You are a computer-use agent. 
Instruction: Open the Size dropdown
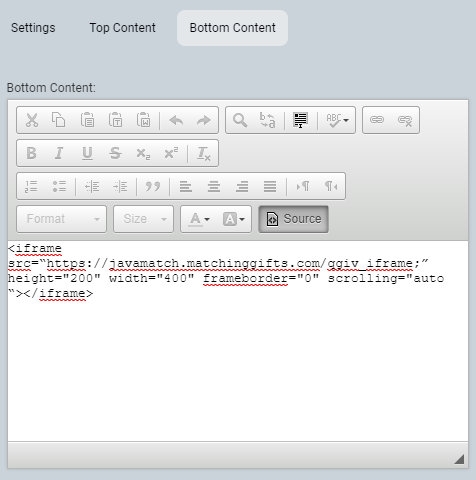click(x=144, y=219)
